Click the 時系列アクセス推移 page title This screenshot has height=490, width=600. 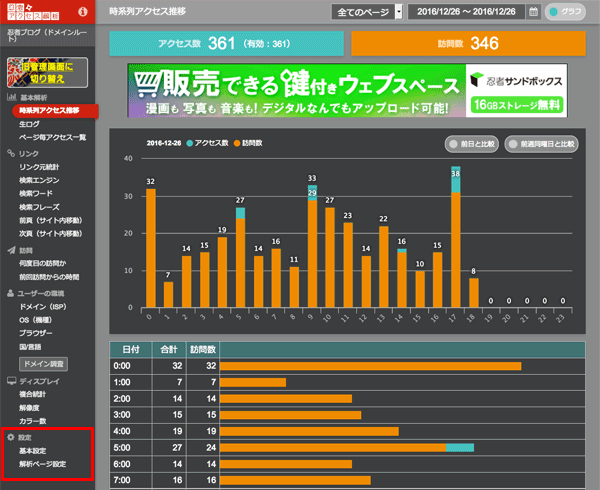point(148,11)
